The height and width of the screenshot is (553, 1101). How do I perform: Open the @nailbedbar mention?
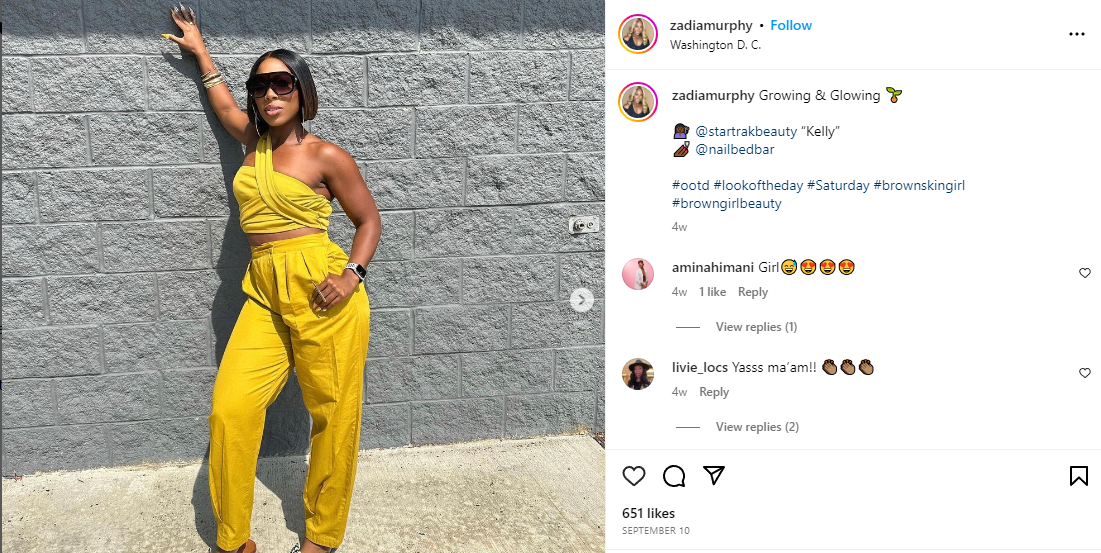pyautogui.click(x=734, y=149)
